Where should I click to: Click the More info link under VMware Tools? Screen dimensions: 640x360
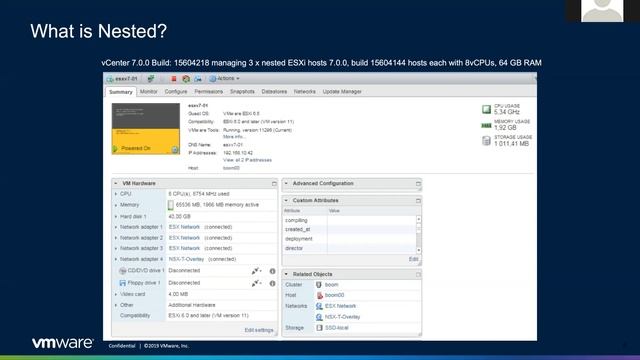point(234,137)
